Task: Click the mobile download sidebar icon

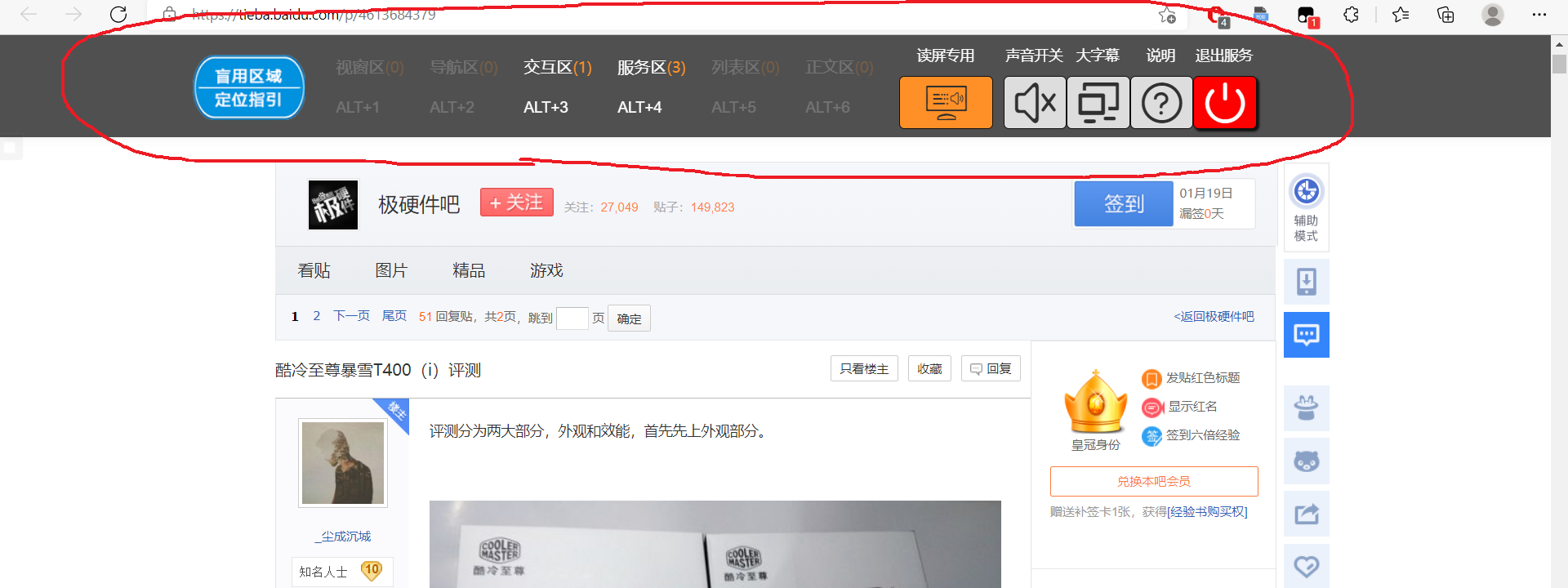Action: coord(1306,282)
